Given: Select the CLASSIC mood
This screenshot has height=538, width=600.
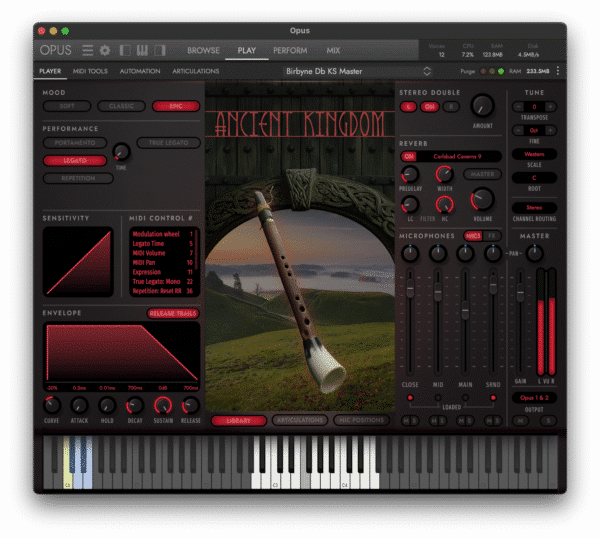Looking at the screenshot, I should (x=121, y=106).
